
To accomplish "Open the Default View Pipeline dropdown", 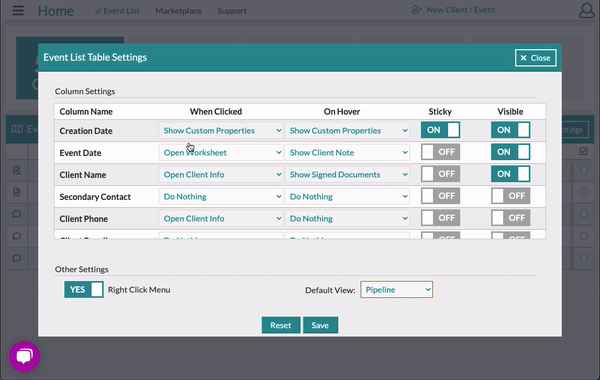I will tap(396, 290).
